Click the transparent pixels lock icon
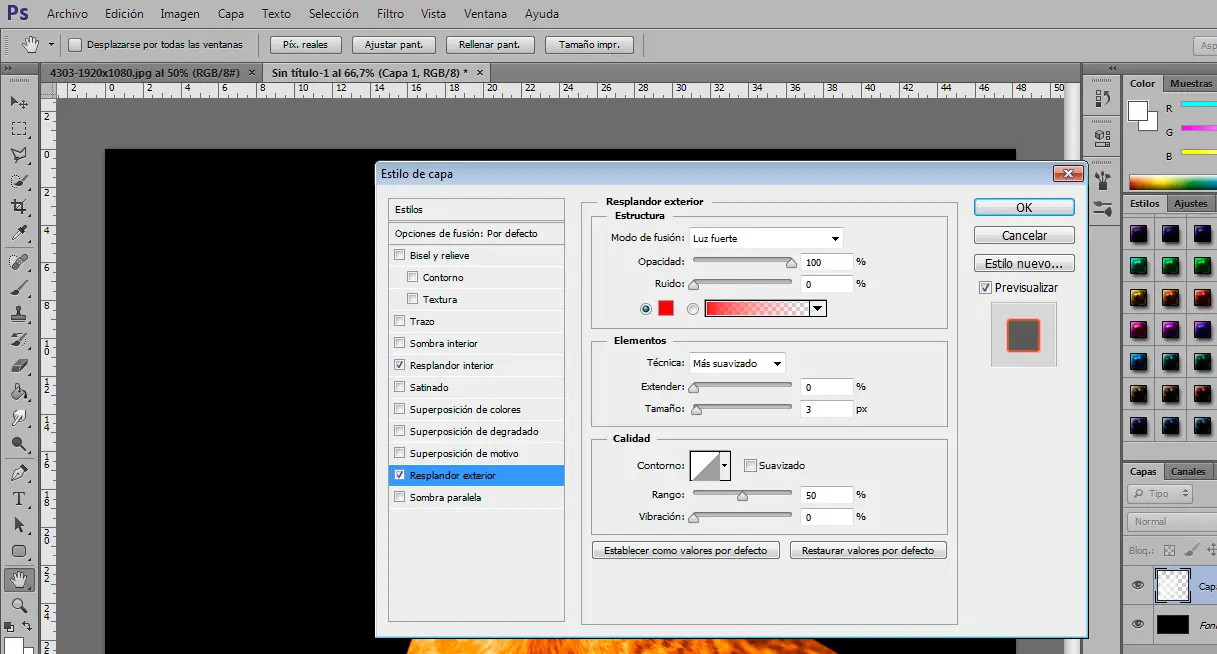The height and width of the screenshot is (654, 1217). pos(1169,550)
